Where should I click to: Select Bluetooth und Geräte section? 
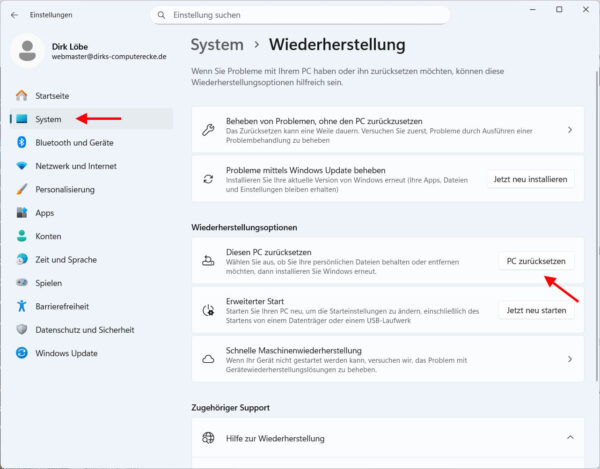[91, 142]
